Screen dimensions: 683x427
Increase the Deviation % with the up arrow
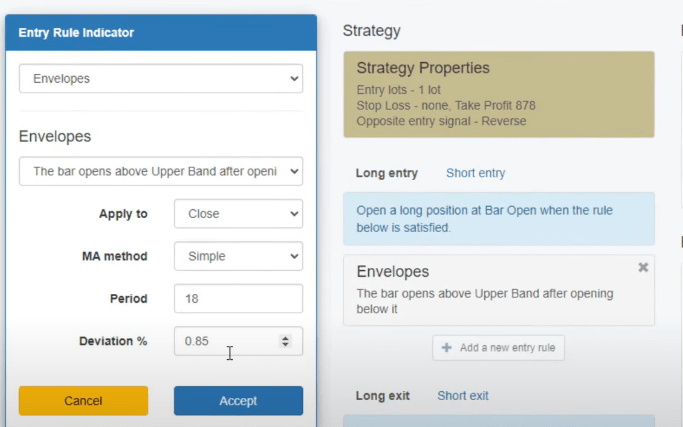pos(285,337)
